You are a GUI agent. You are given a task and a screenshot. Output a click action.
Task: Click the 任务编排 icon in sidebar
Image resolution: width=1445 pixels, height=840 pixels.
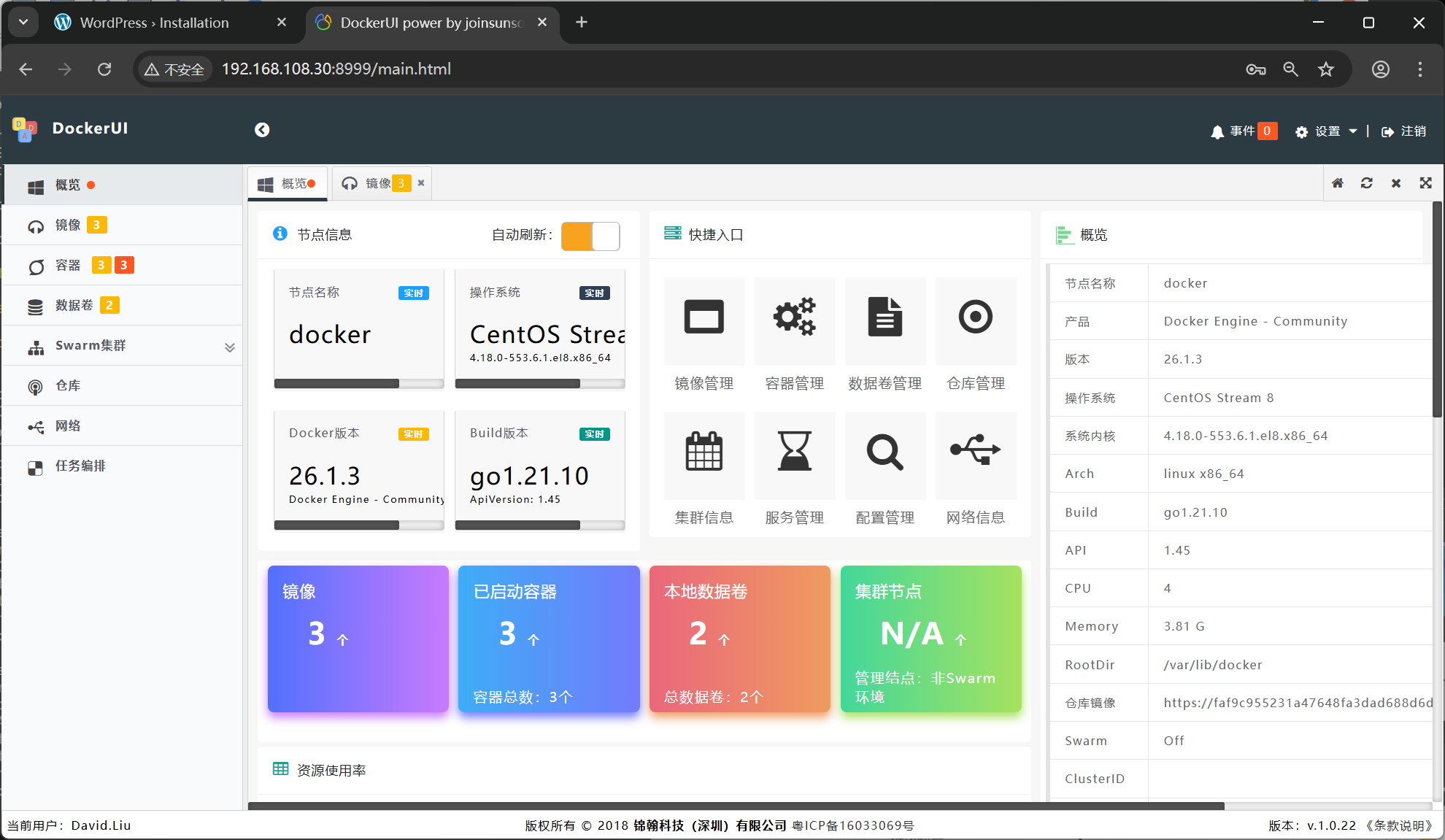[x=35, y=467]
